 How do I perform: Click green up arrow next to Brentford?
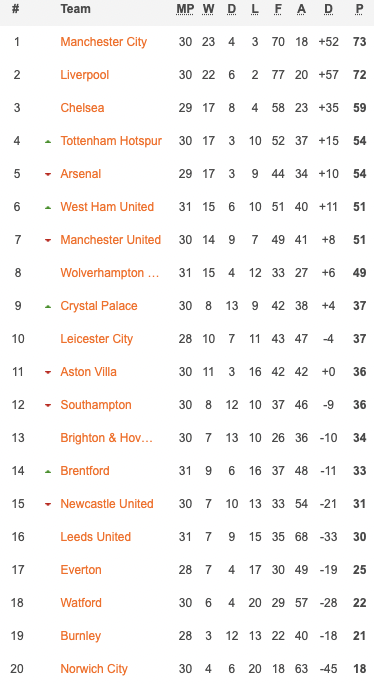48,472
